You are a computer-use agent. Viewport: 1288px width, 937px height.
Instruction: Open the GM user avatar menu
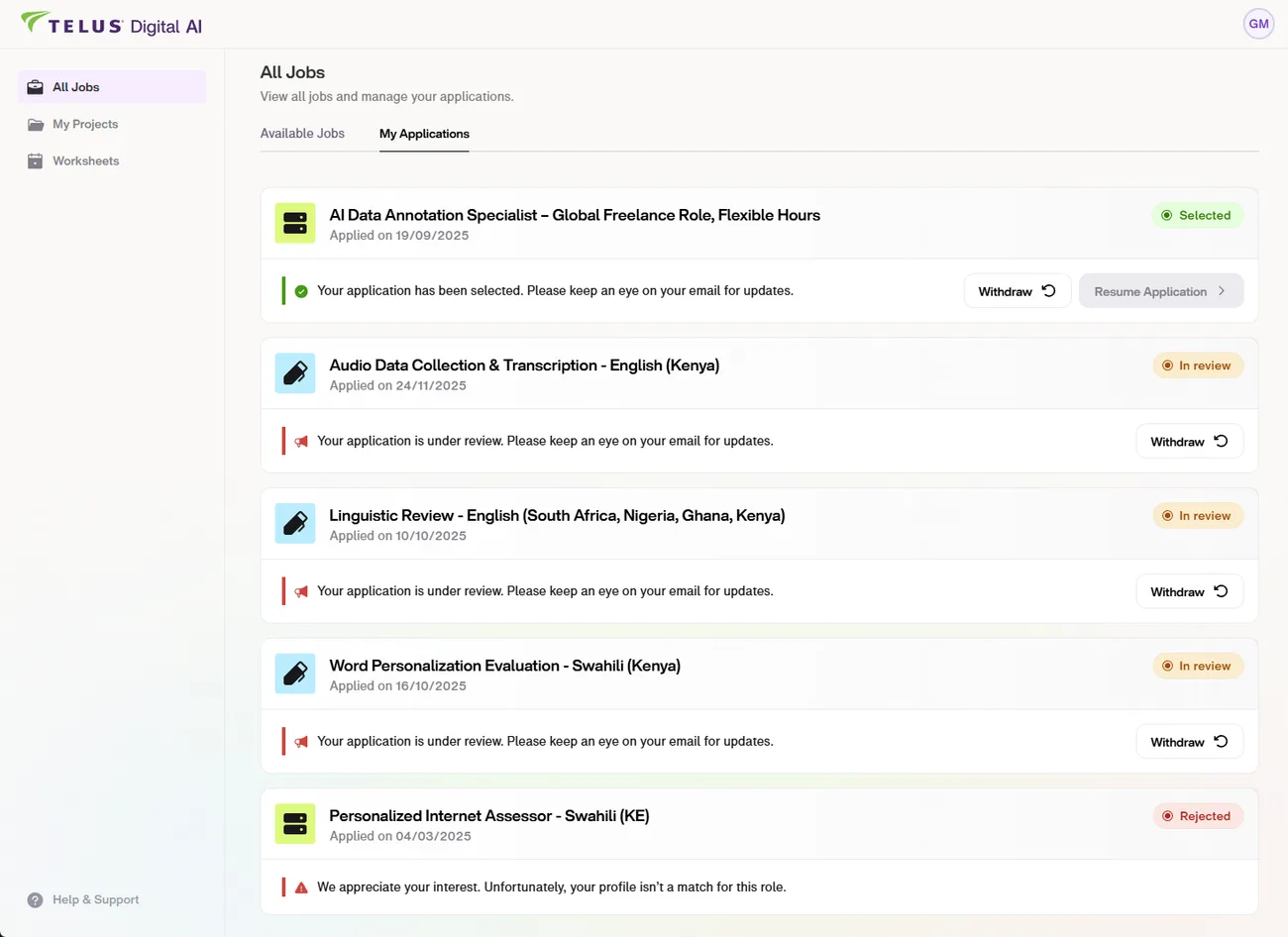pyautogui.click(x=1258, y=24)
